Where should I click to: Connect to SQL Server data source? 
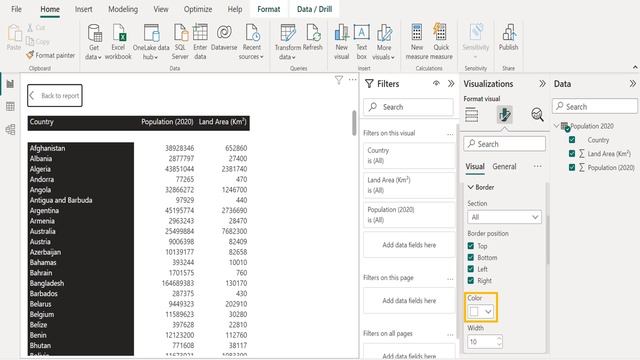(180, 42)
